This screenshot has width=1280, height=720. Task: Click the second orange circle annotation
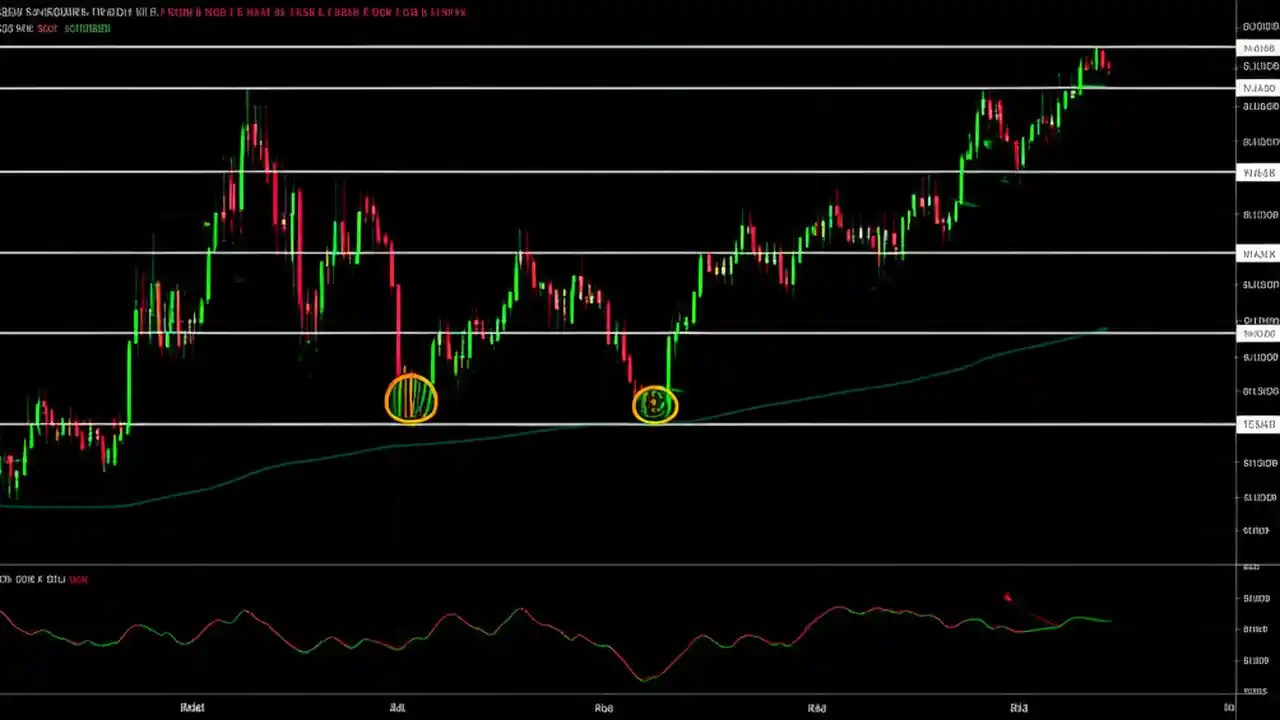tap(655, 404)
